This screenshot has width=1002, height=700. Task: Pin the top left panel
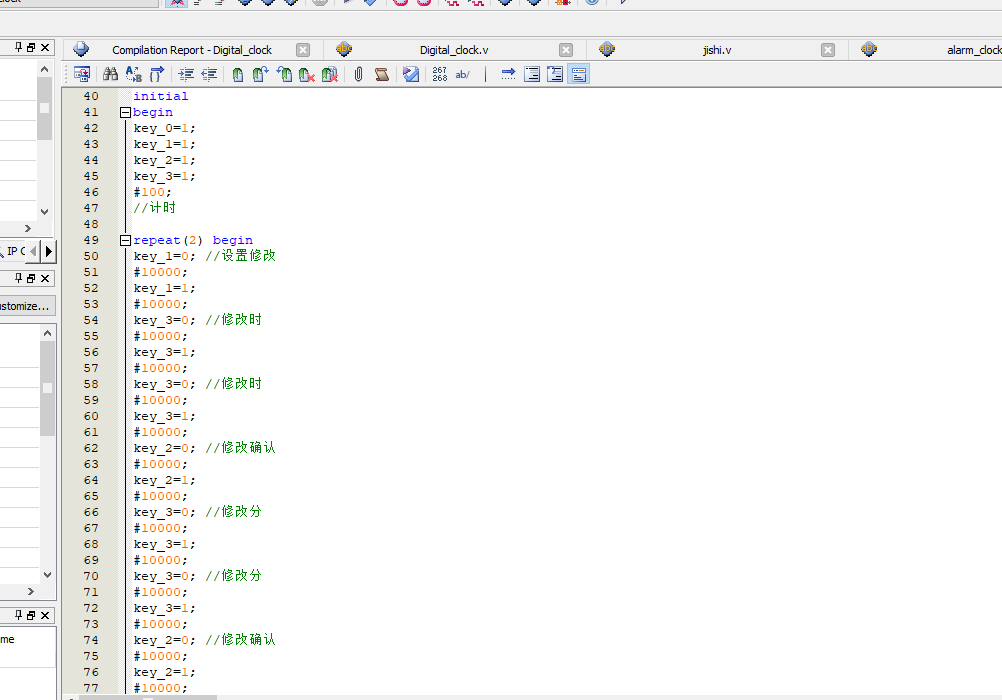coord(19,47)
